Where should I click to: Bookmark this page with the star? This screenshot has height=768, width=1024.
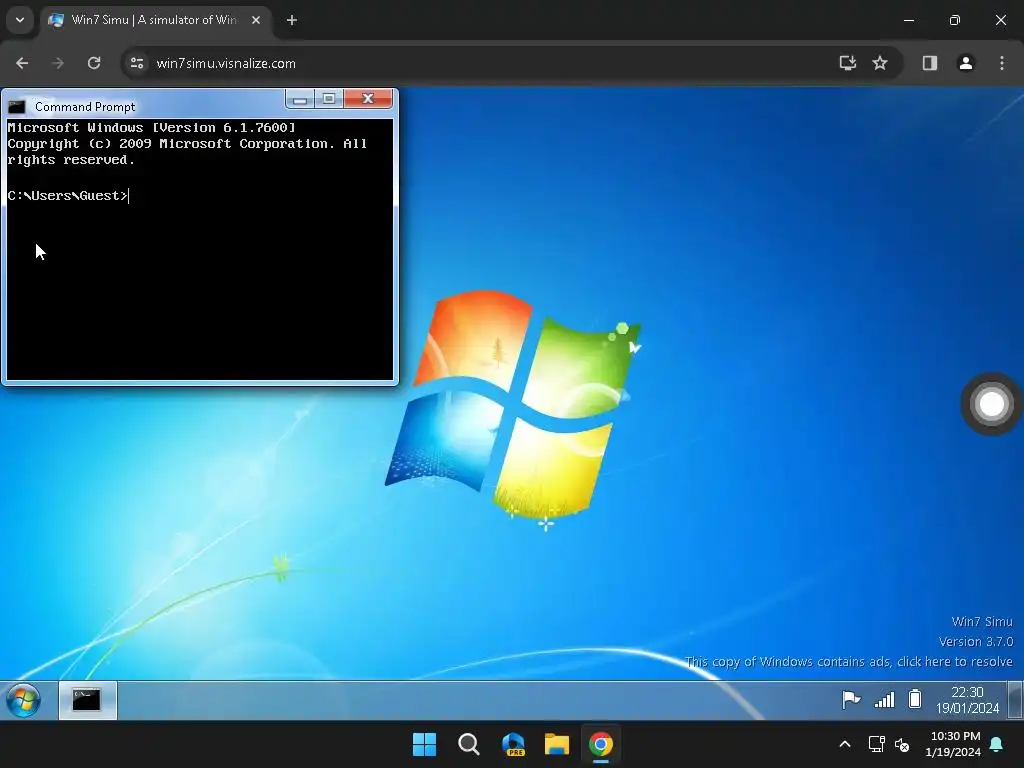tap(880, 63)
